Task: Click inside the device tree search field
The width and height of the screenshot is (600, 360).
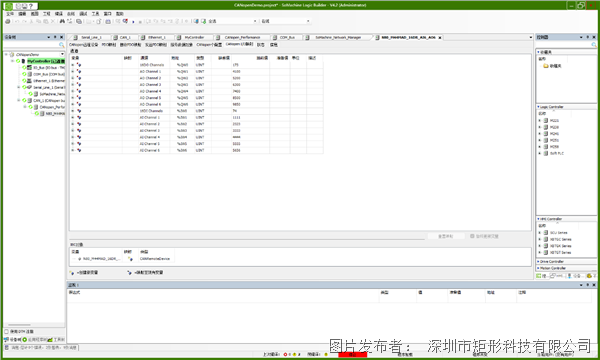Action: click(x=31, y=45)
